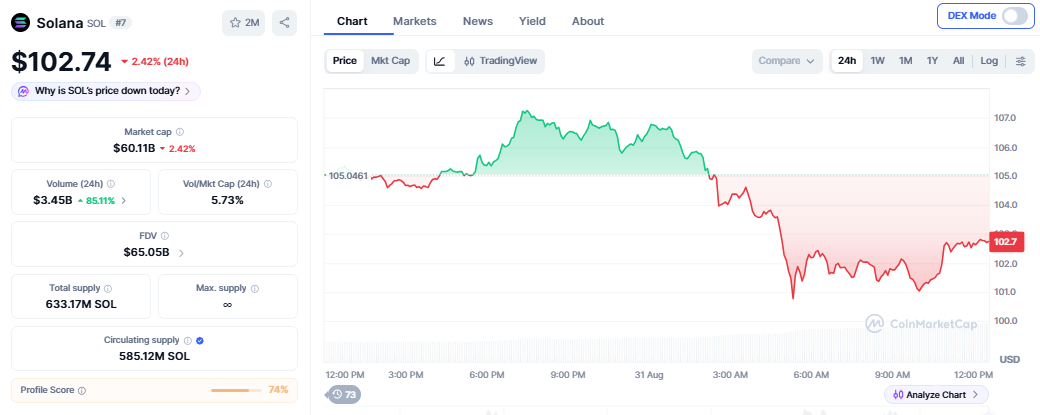Open Analyze Chart arrow
This screenshot has width=1040, height=415.
click(x=975, y=394)
